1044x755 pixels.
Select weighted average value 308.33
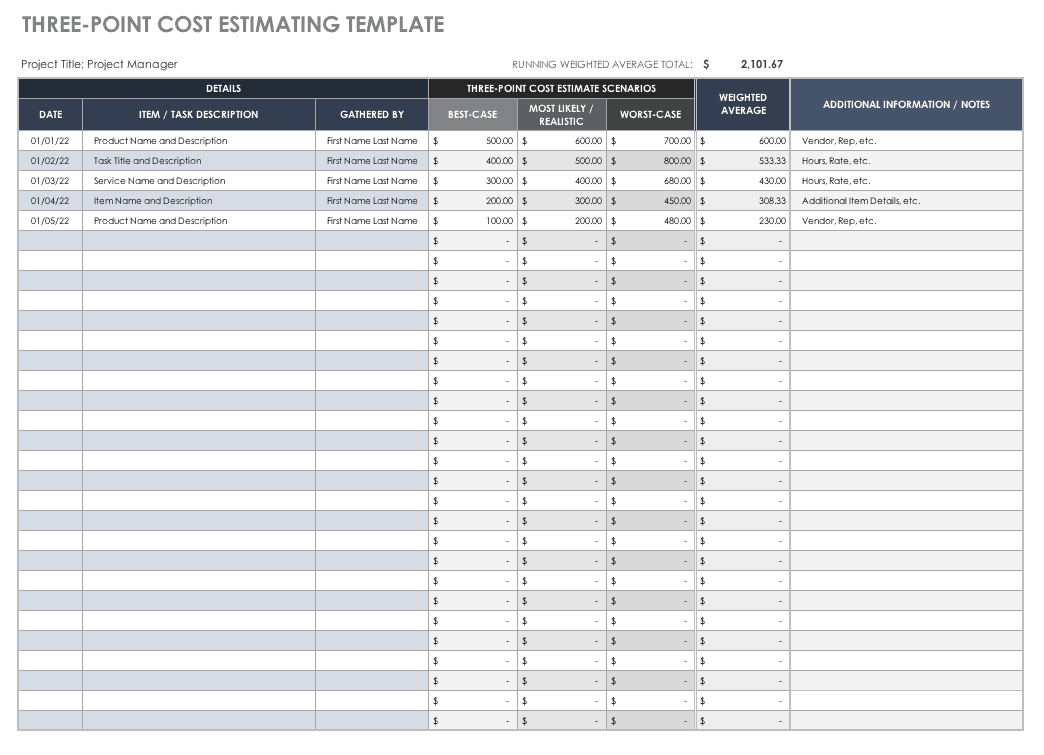click(770, 201)
